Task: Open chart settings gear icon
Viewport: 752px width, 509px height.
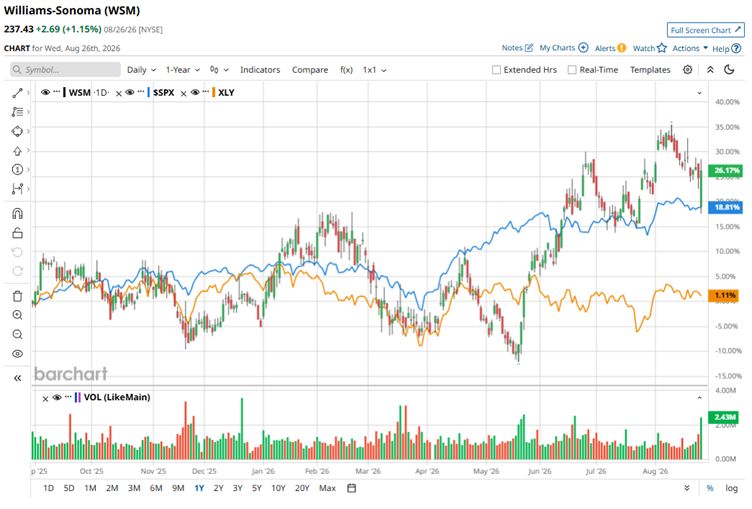Action: click(687, 70)
